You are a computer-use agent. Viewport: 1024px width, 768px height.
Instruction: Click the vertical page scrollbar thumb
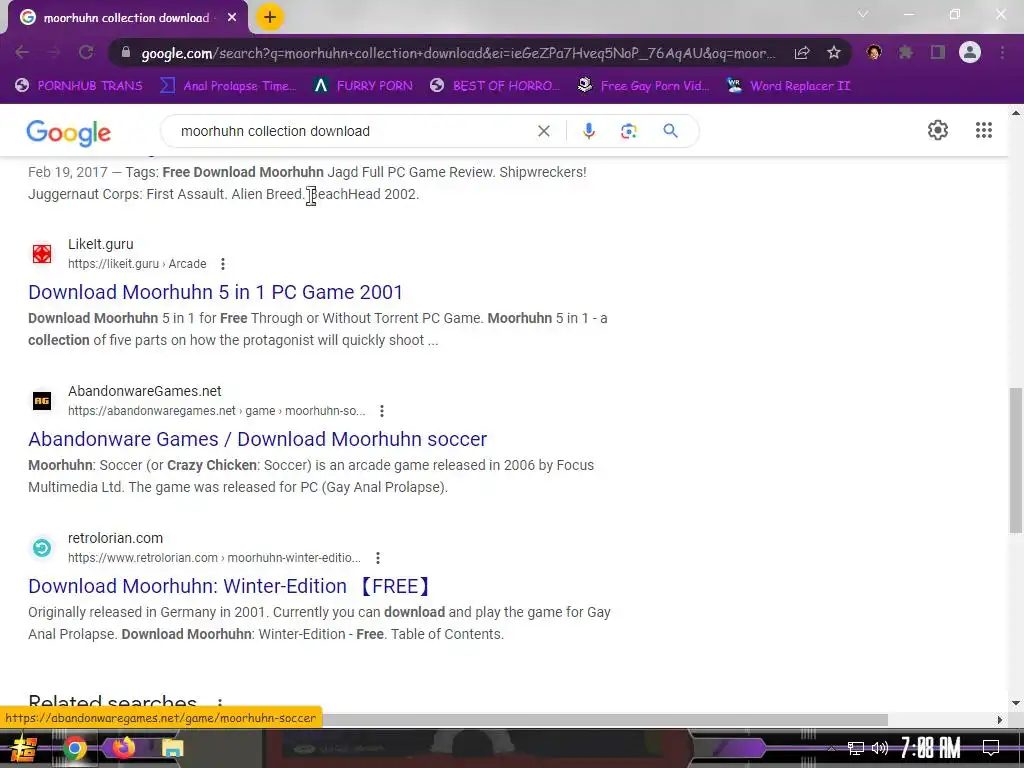pos(1016,460)
